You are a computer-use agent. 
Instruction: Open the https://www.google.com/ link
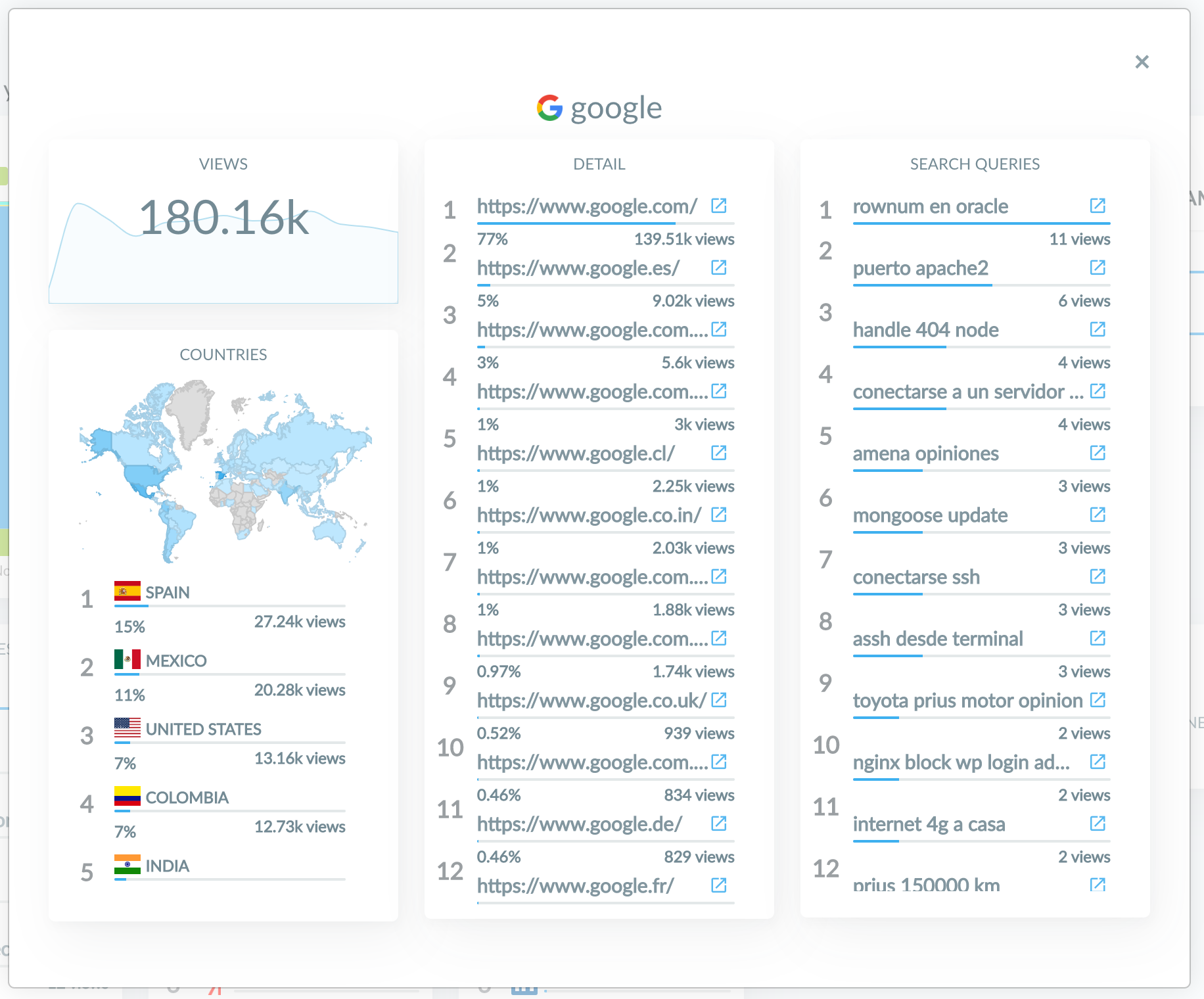point(587,206)
